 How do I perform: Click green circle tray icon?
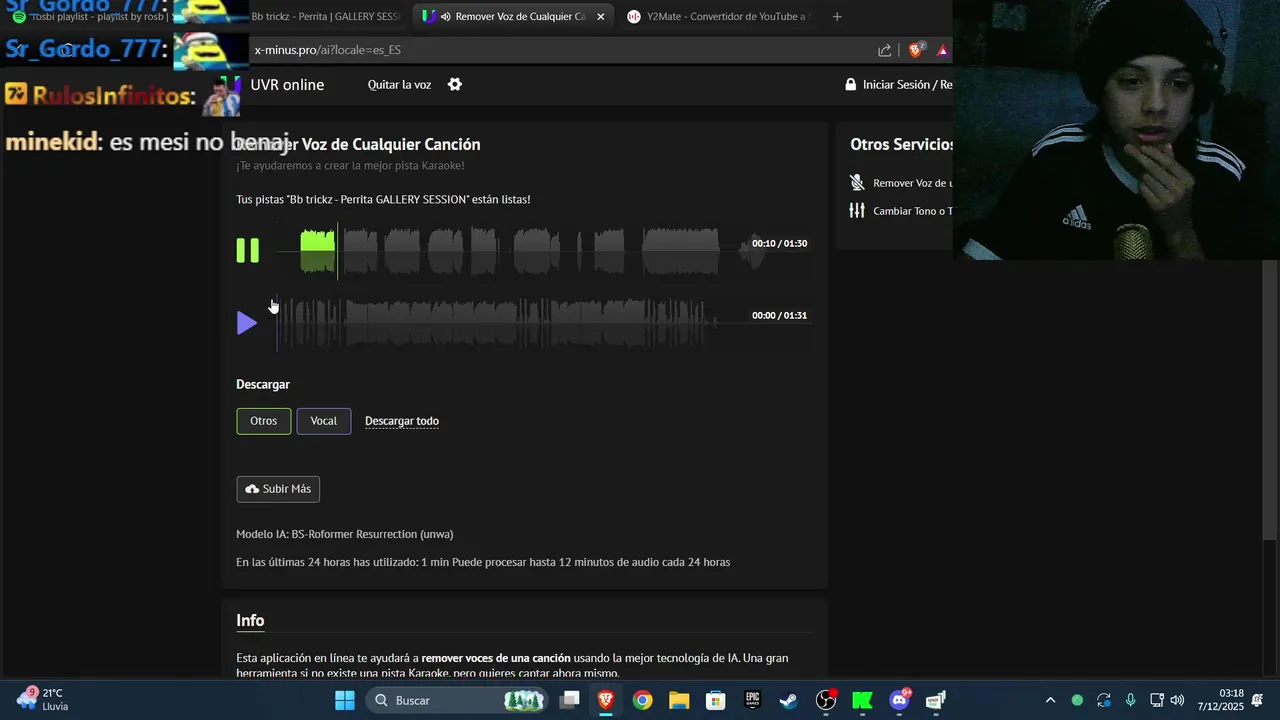tap(1077, 700)
